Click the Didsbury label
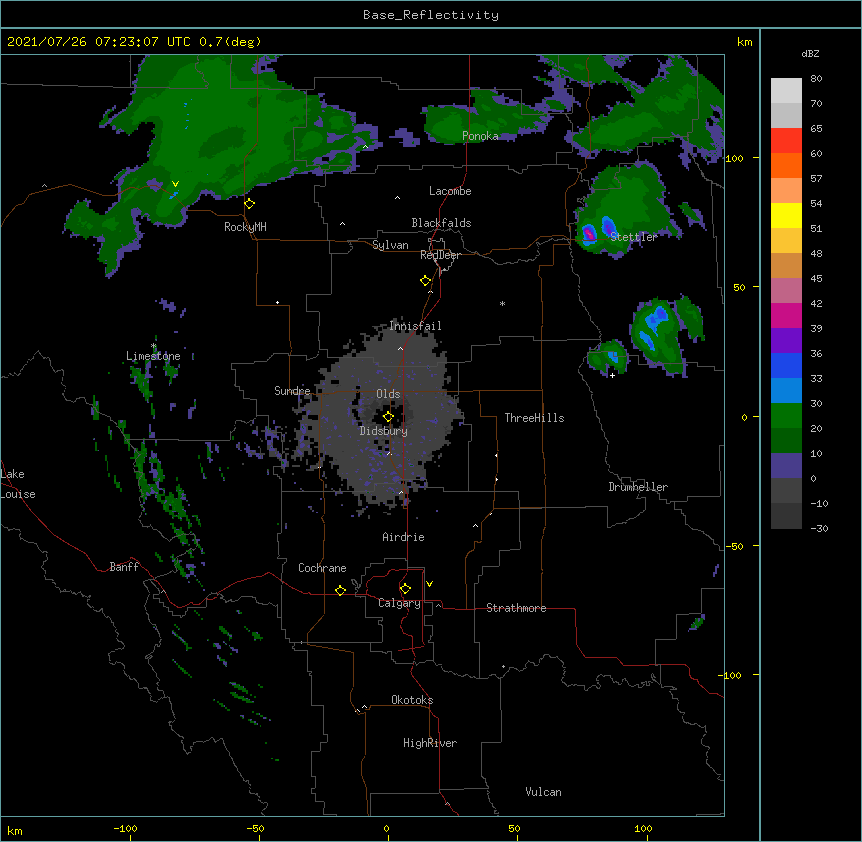Viewport: 862px width, 842px height. (384, 431)
